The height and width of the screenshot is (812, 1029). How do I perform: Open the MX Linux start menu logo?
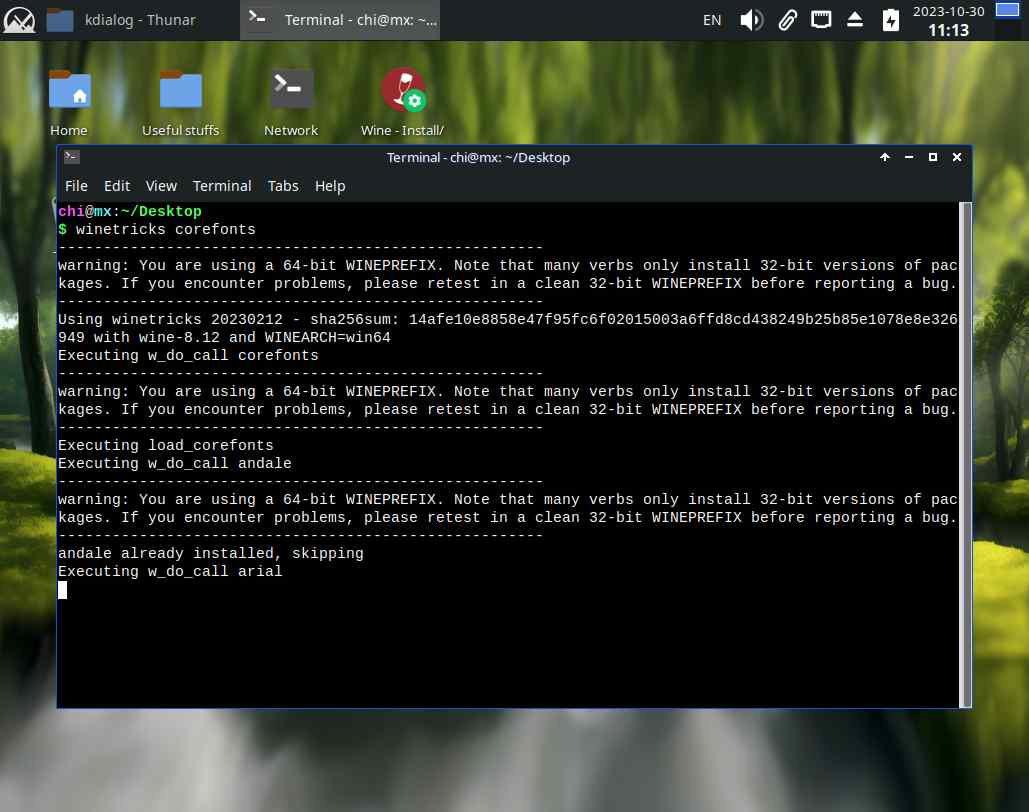point(20,20)
